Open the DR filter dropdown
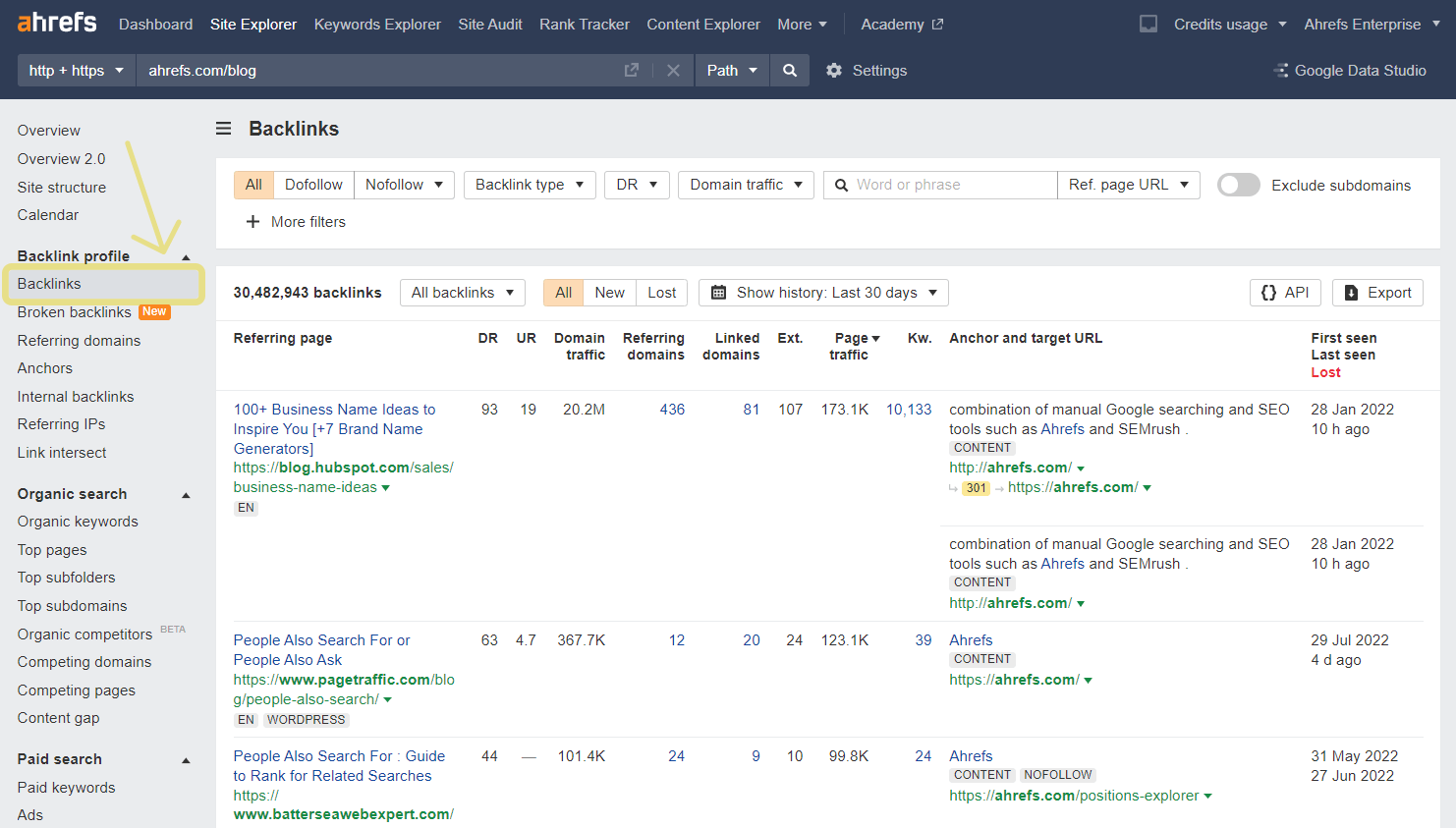1456x828 pixels. (637, 185)
